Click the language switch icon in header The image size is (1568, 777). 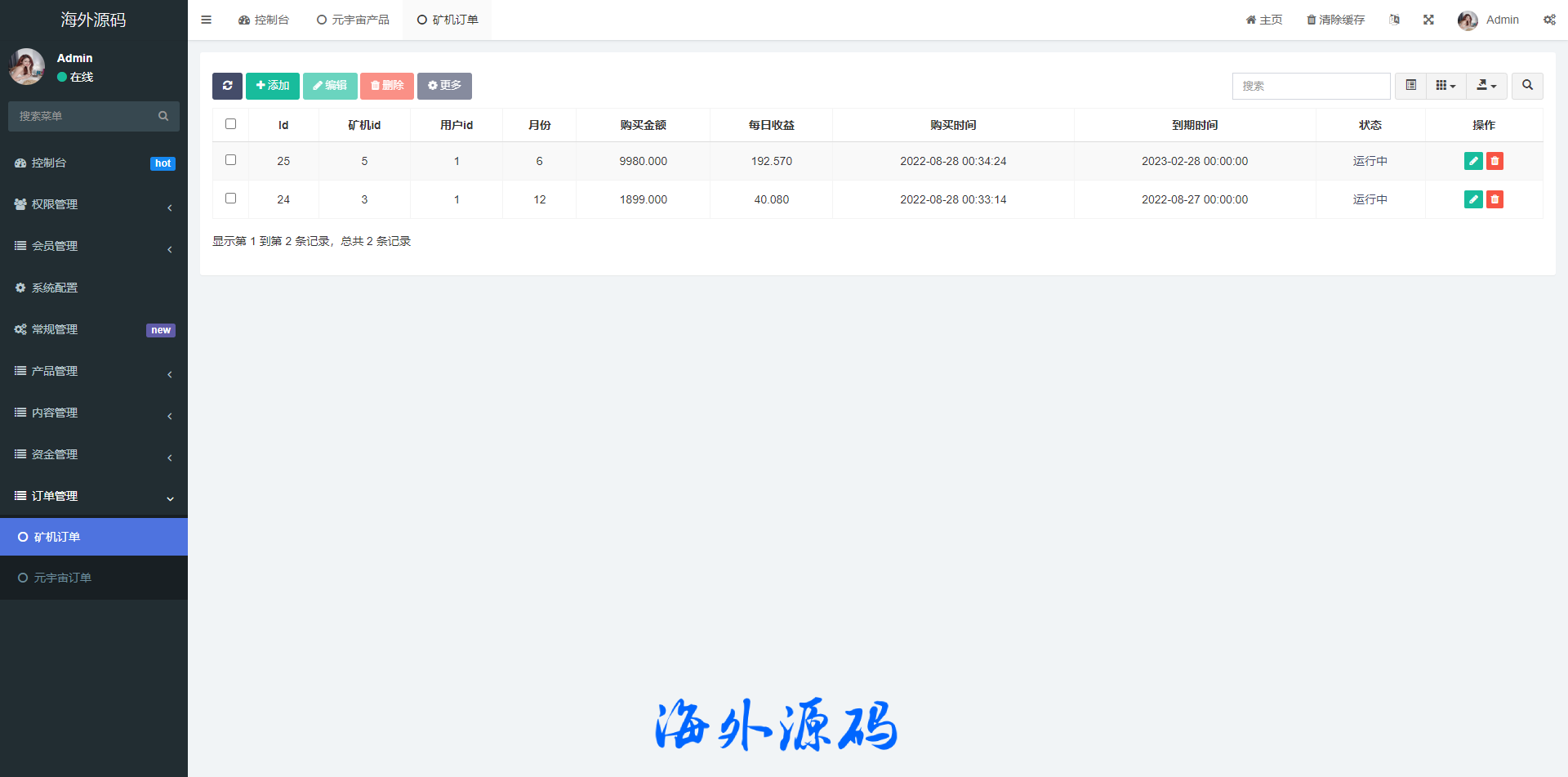coord(1394,20)
